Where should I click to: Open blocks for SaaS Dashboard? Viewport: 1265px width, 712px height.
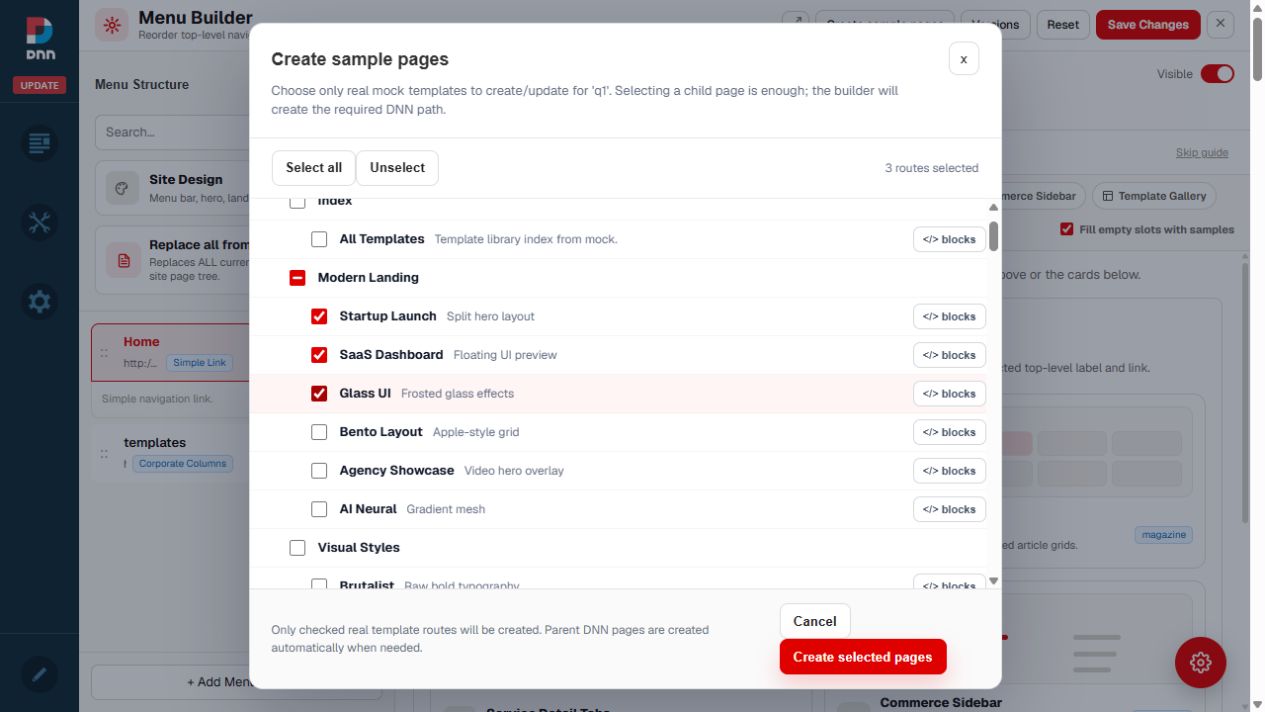949,355
